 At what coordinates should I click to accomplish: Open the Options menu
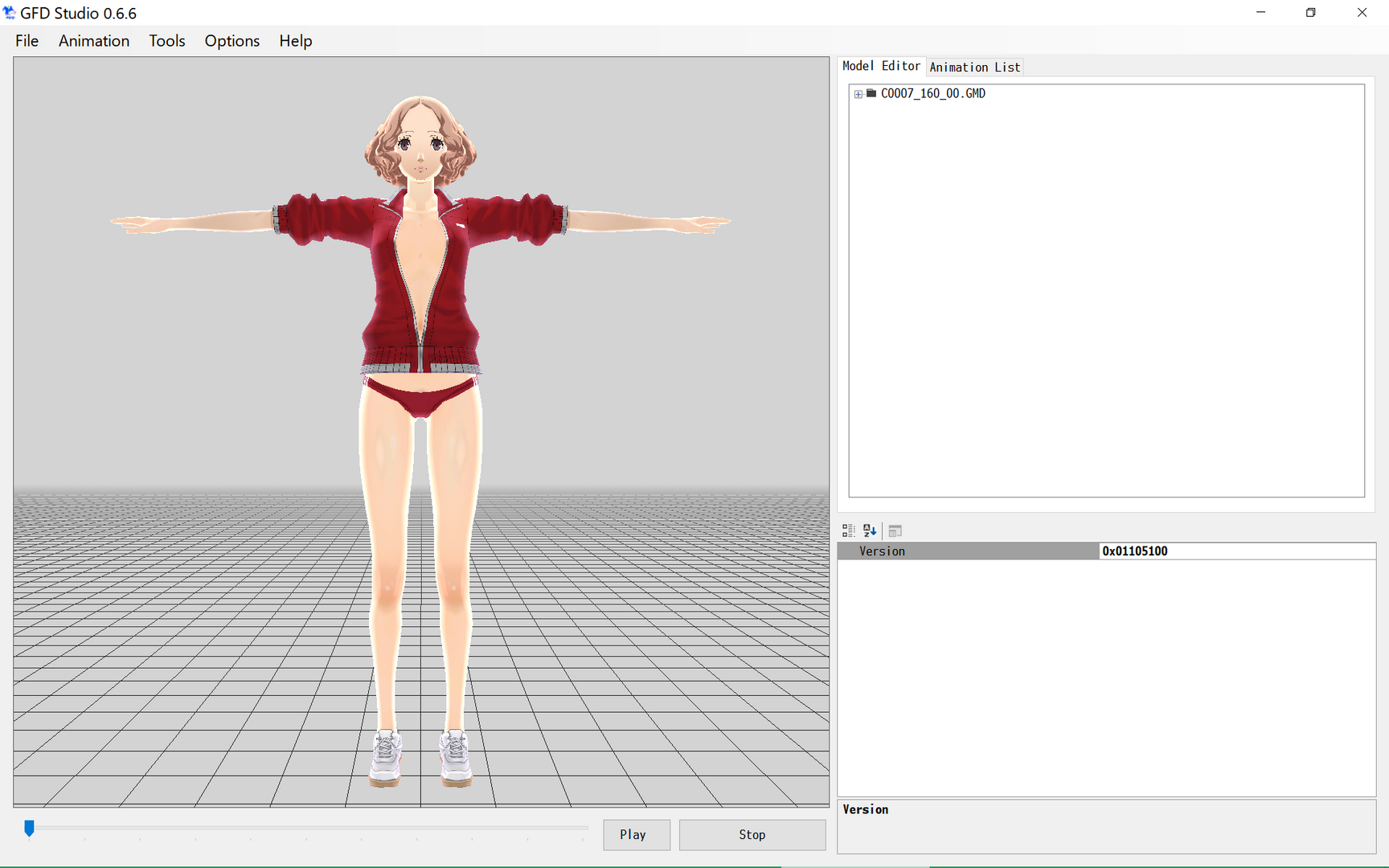tap(232, 41)
